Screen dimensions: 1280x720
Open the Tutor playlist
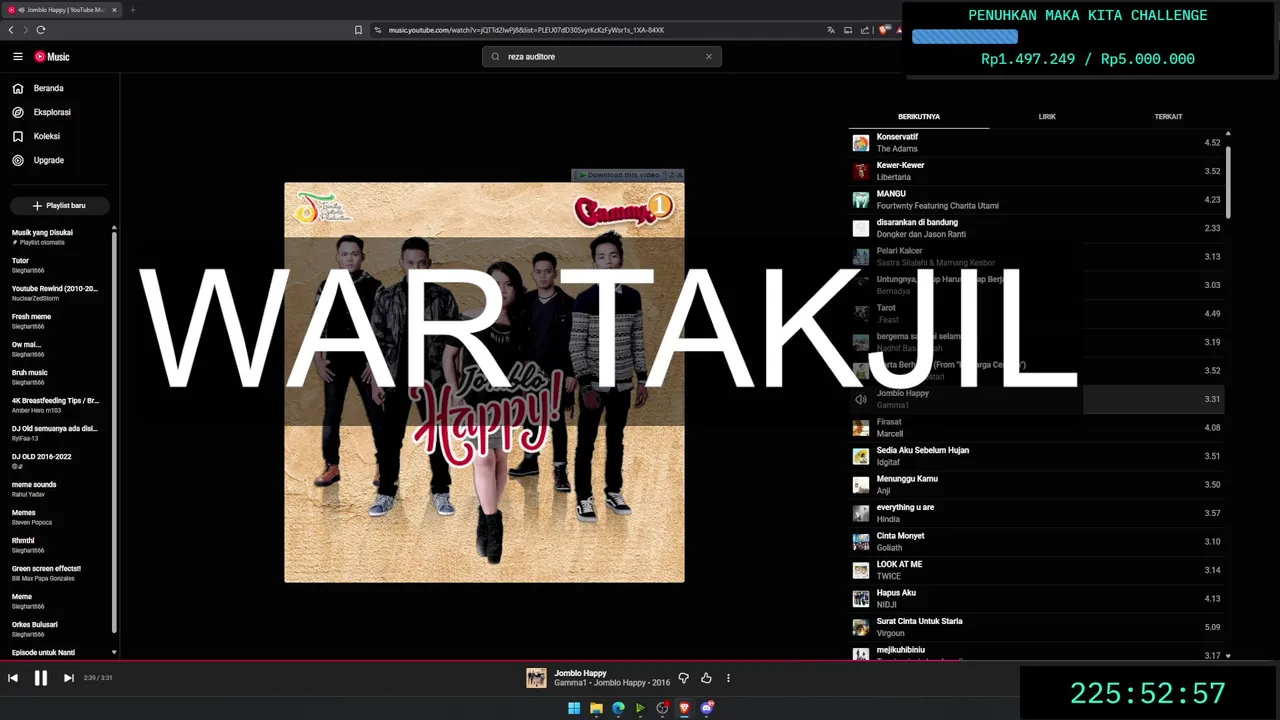coord(56,265)
